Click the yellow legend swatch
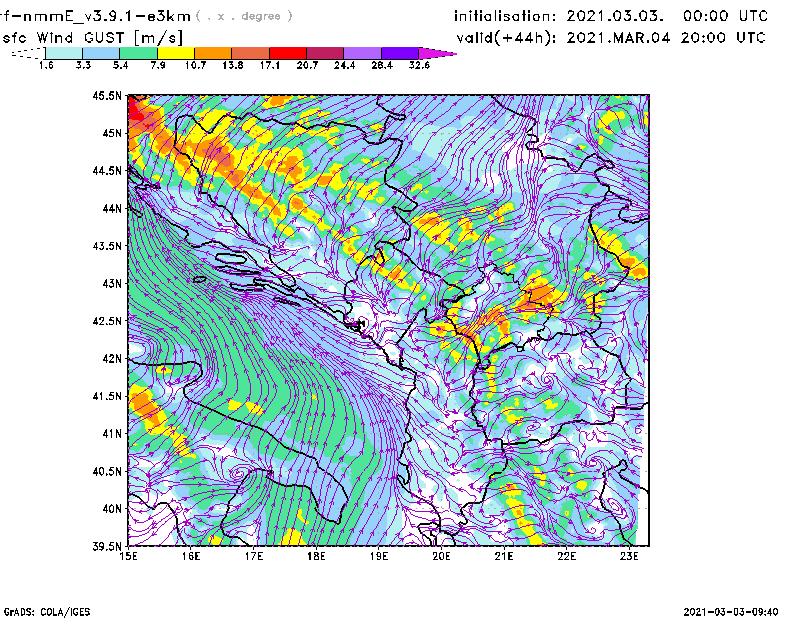This screenshot has width=800, height=618. tap(176, 53)
